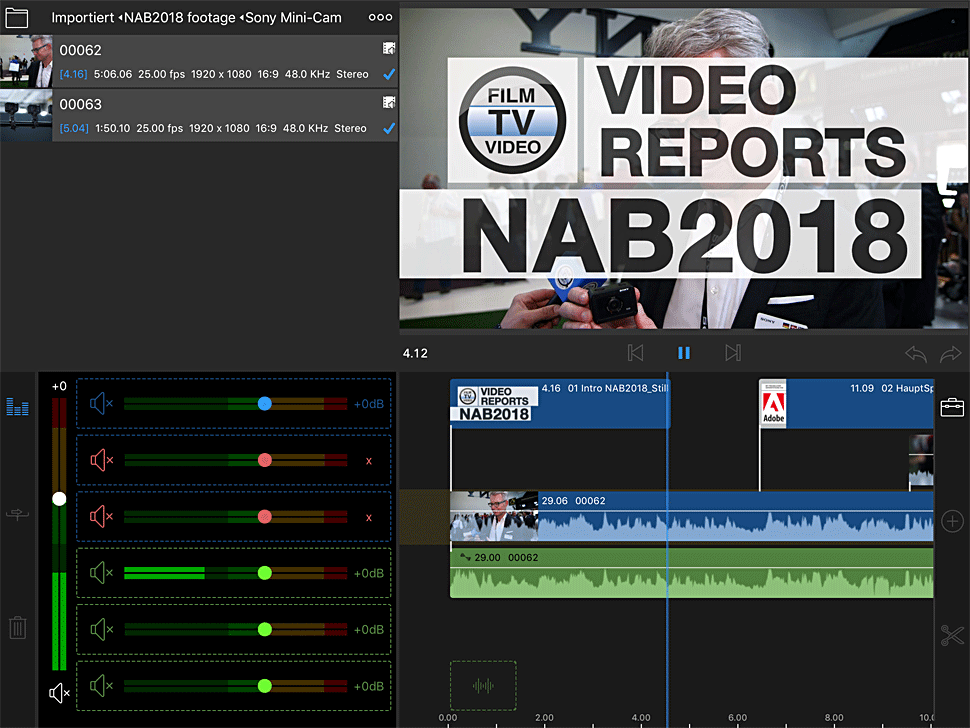The width and height of the screenshot is (970, 728).
Task: Select the 02 HauptSp clip on timeline
Action: point(846,404)
